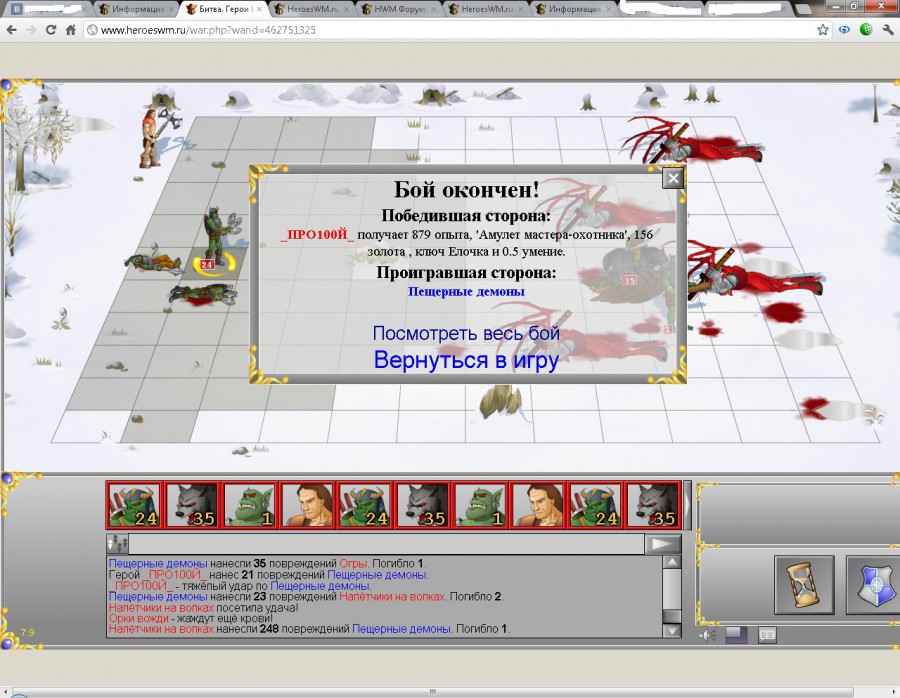900x698 pixels.
Task: Open the chat log speech-bubble icon
Action: tap(767, 635)
